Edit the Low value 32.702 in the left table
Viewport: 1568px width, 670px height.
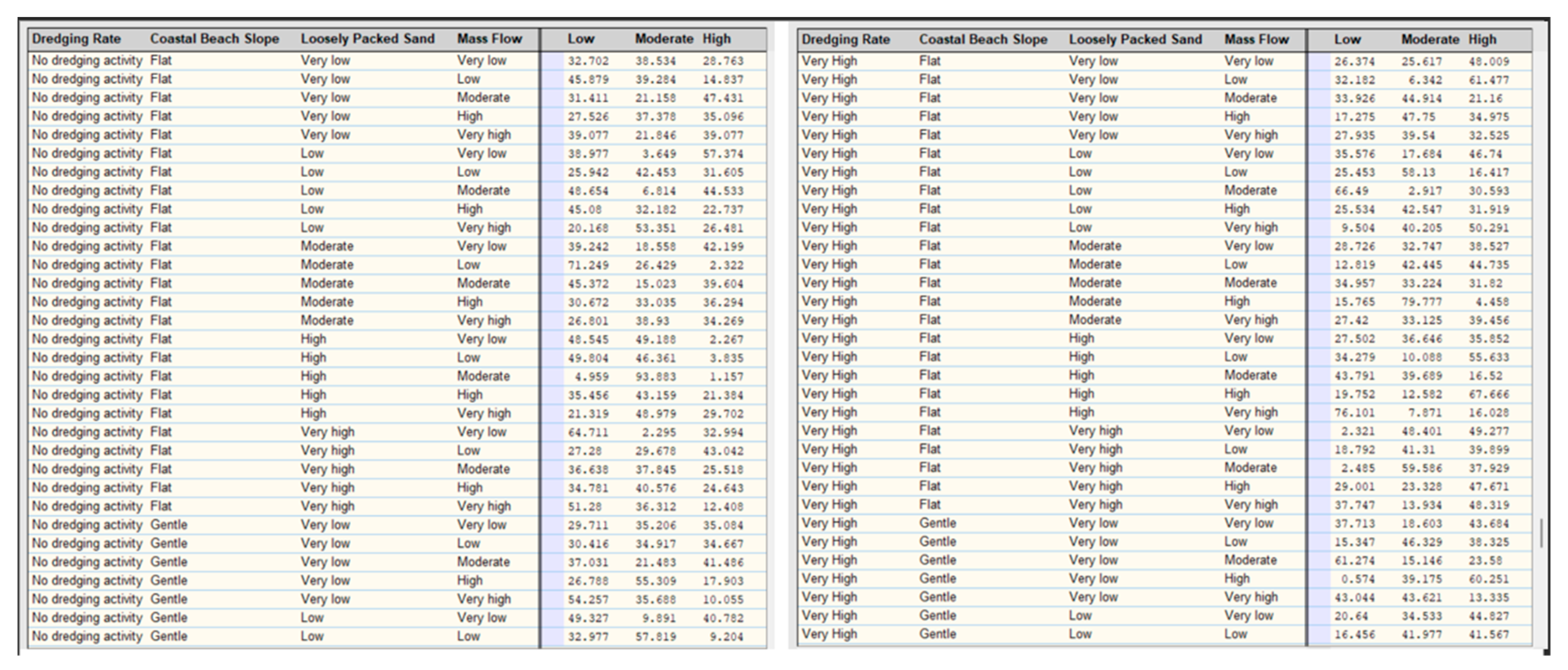pyautogui.click(x=588, y=61)
